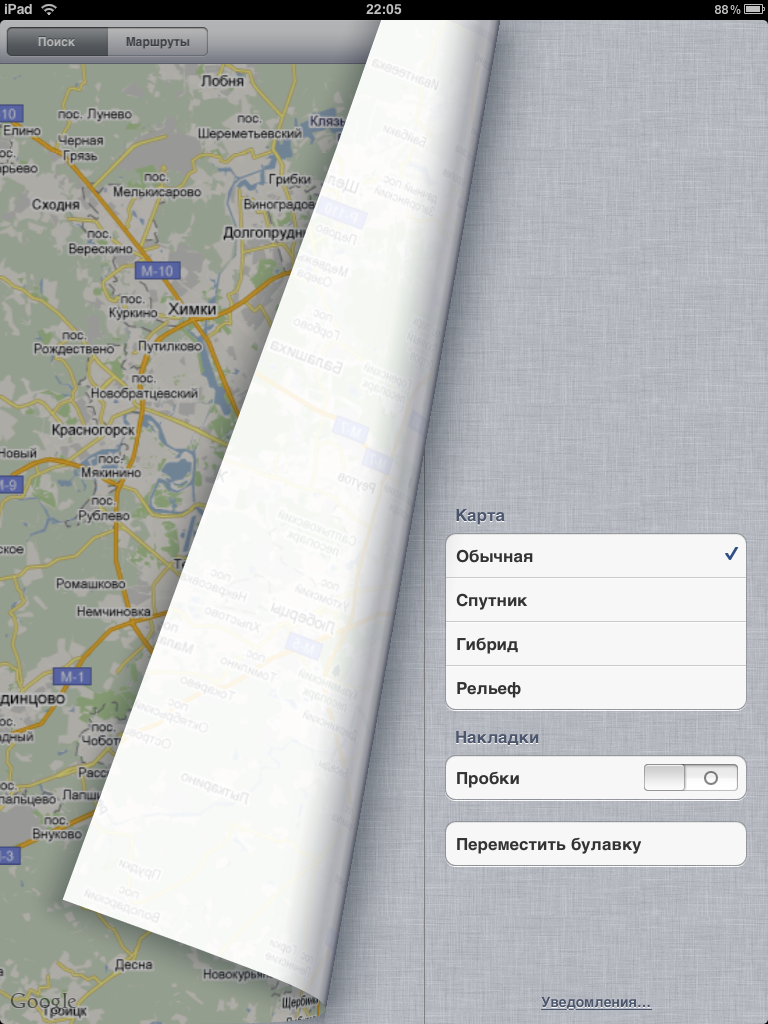Tap the Немчиновка label on the map
This screenshot has width=768, height=1024.
tap(112, 611)
